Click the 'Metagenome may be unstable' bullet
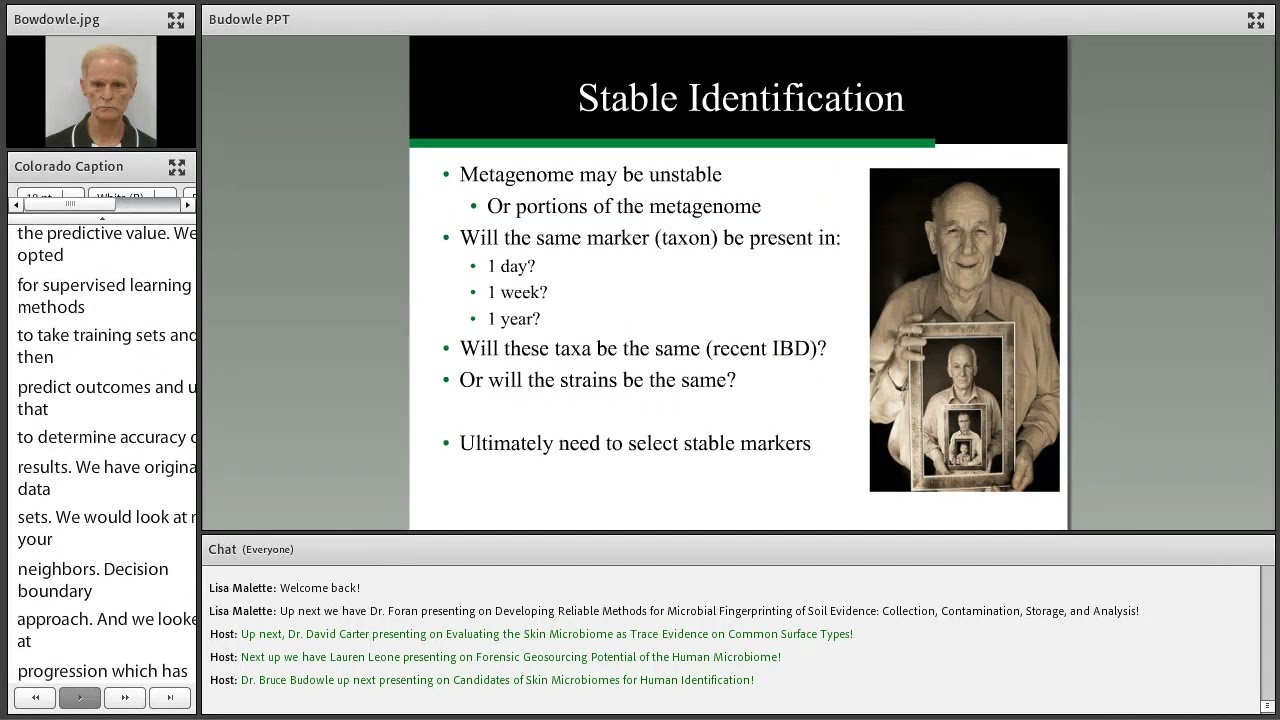 pos(590,175)
